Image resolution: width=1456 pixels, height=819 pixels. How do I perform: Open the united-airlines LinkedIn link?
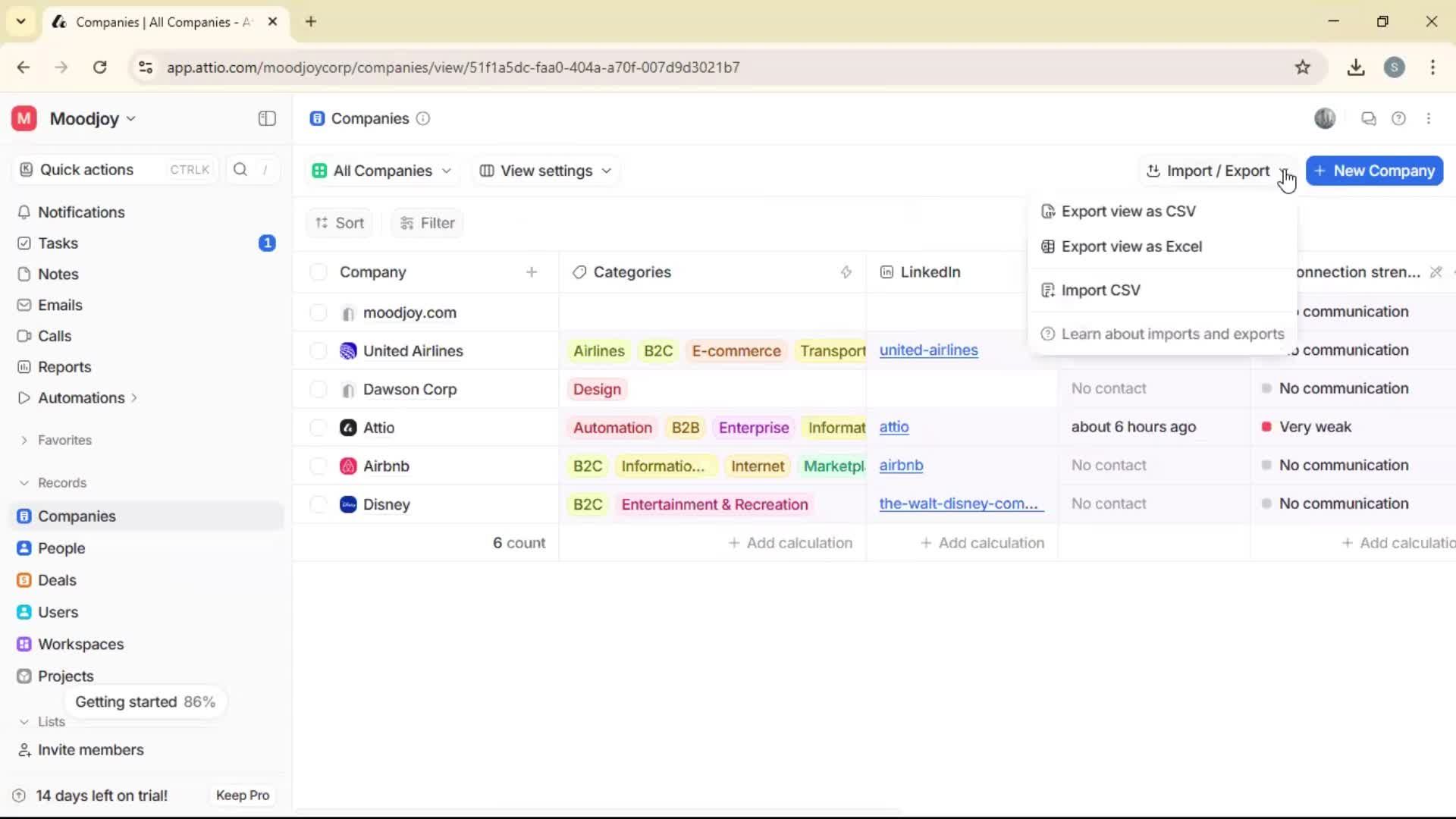[x=930, y=350]
